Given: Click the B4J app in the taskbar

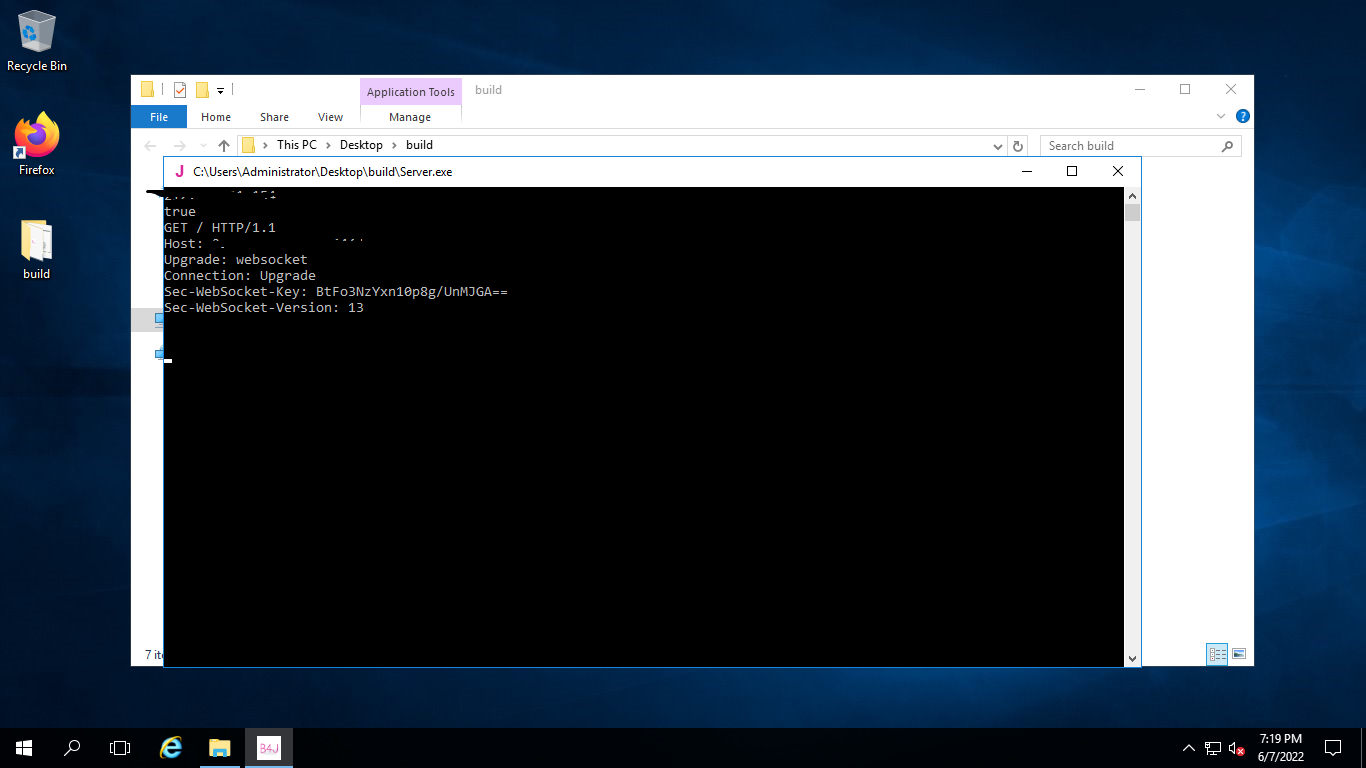Looking at the screenshot, I should coord(269,747).
